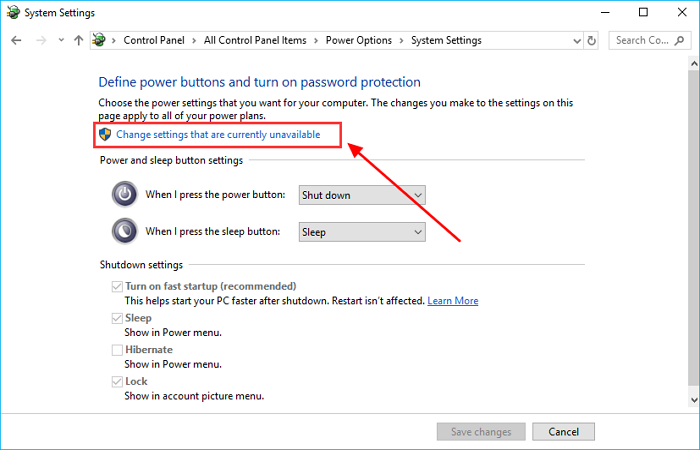Toggle the Lock checkbox
The height and width of the screenshot is (450, 700).
118,382
